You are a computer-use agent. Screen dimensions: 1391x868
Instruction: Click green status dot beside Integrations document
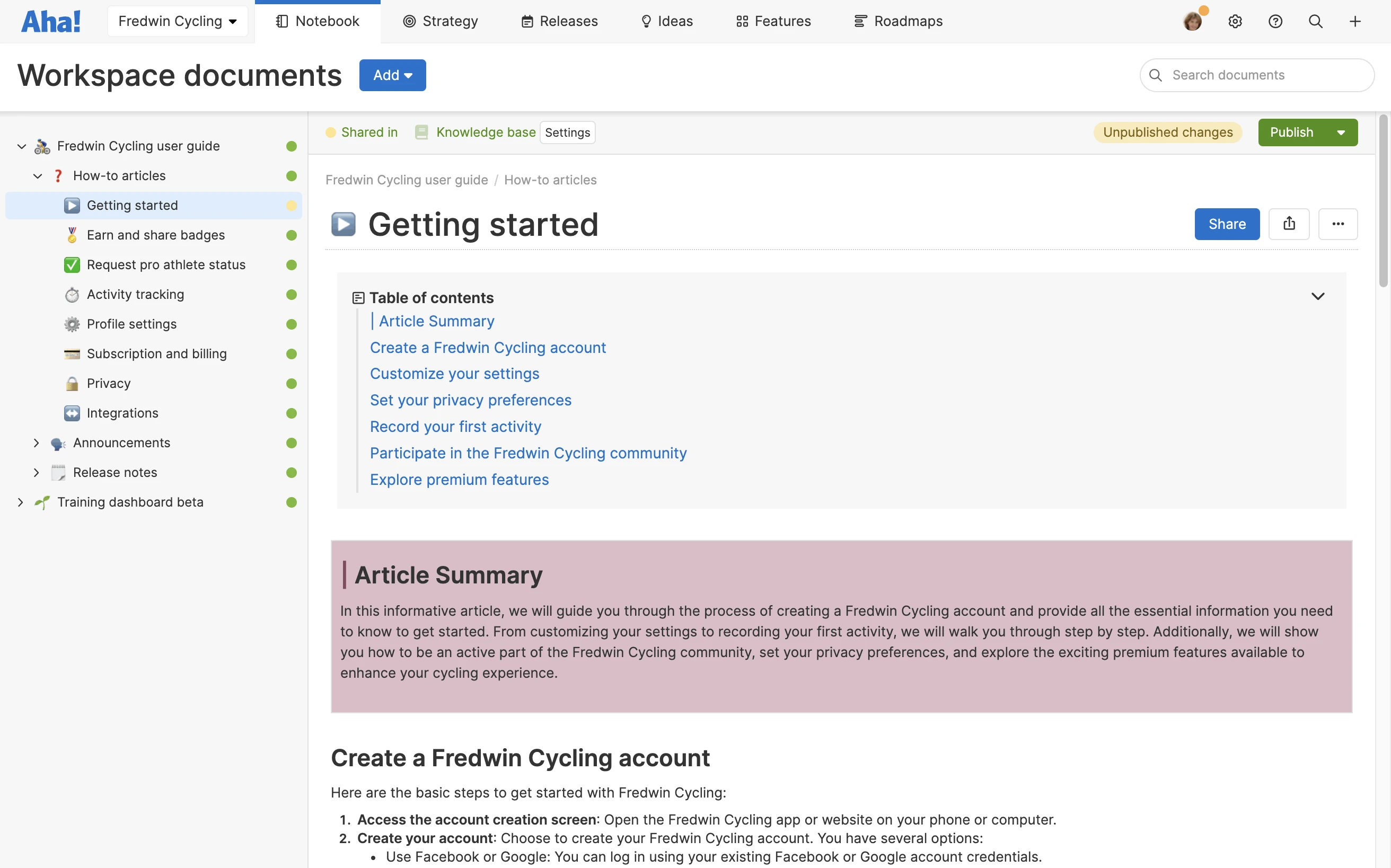291,413
